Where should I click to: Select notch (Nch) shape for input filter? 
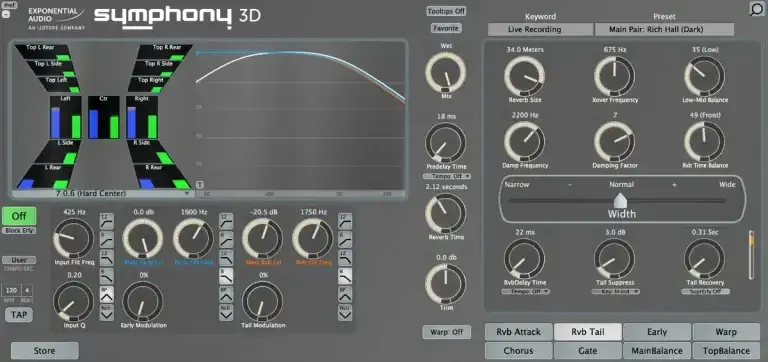pyautogui.click(x=107, y=312)
